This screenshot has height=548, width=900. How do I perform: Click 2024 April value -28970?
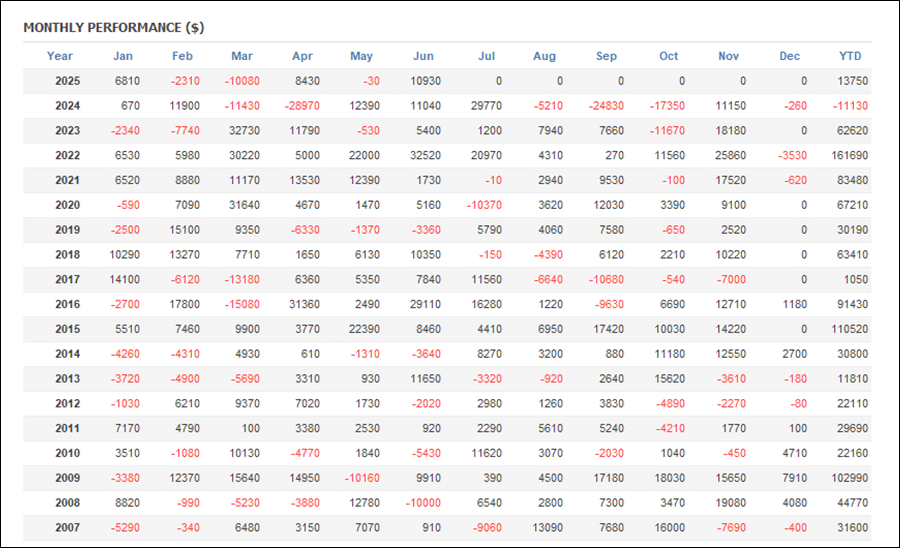(x=302, y=106)
